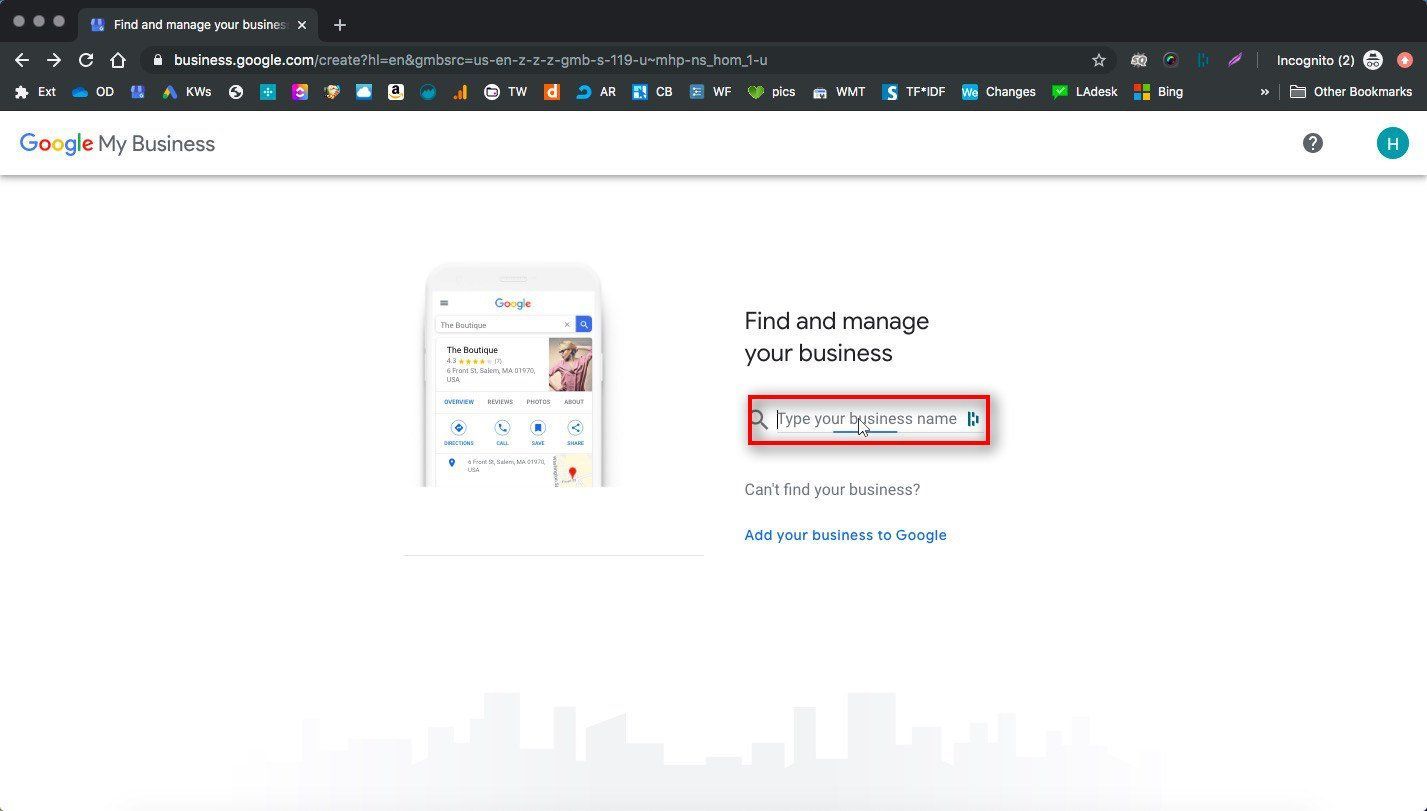Open the WMT bookmark
This screenshot has height=811, width=1427.
[x=838, y=92]
